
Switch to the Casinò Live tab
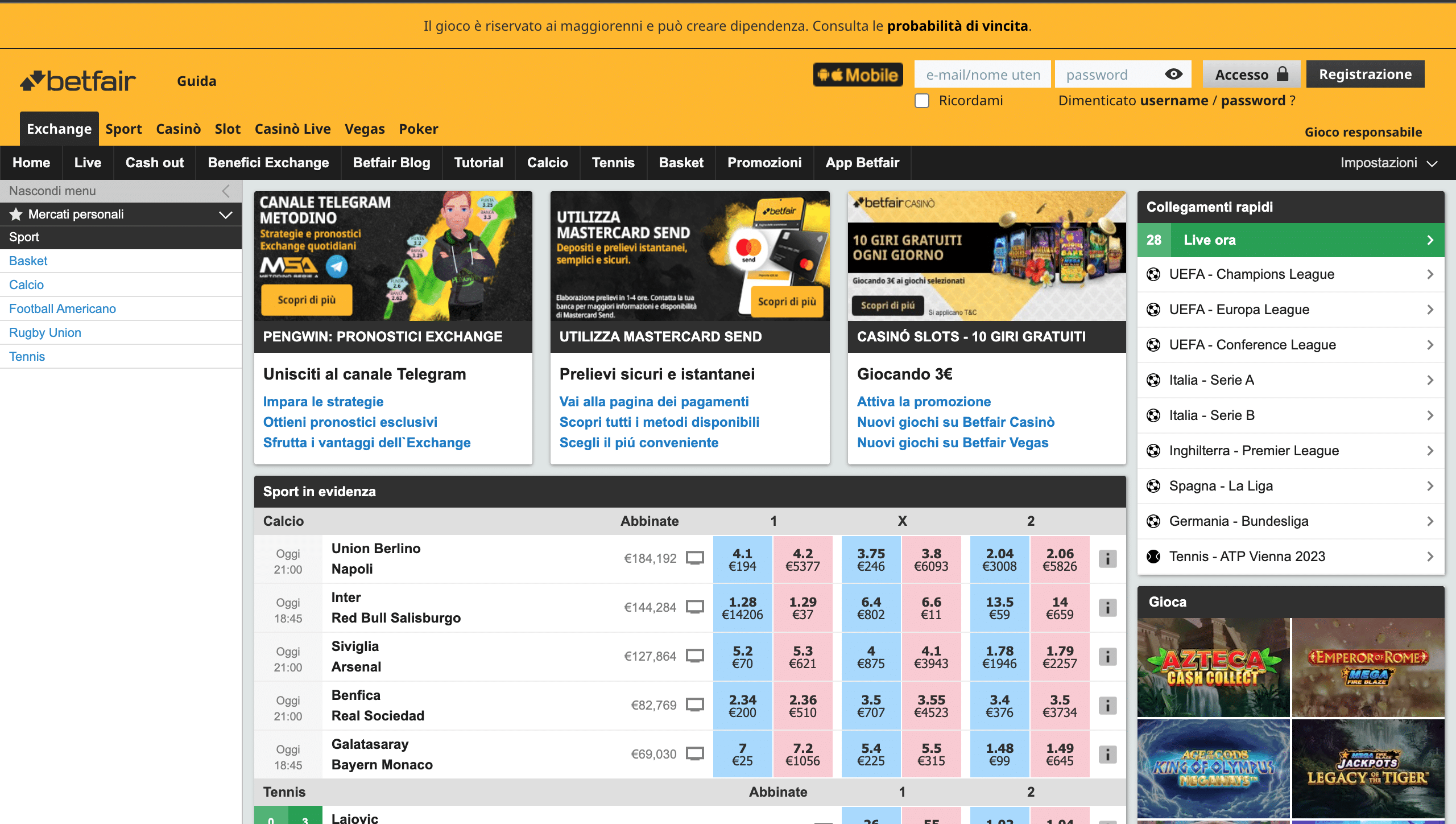click(292, 129)
